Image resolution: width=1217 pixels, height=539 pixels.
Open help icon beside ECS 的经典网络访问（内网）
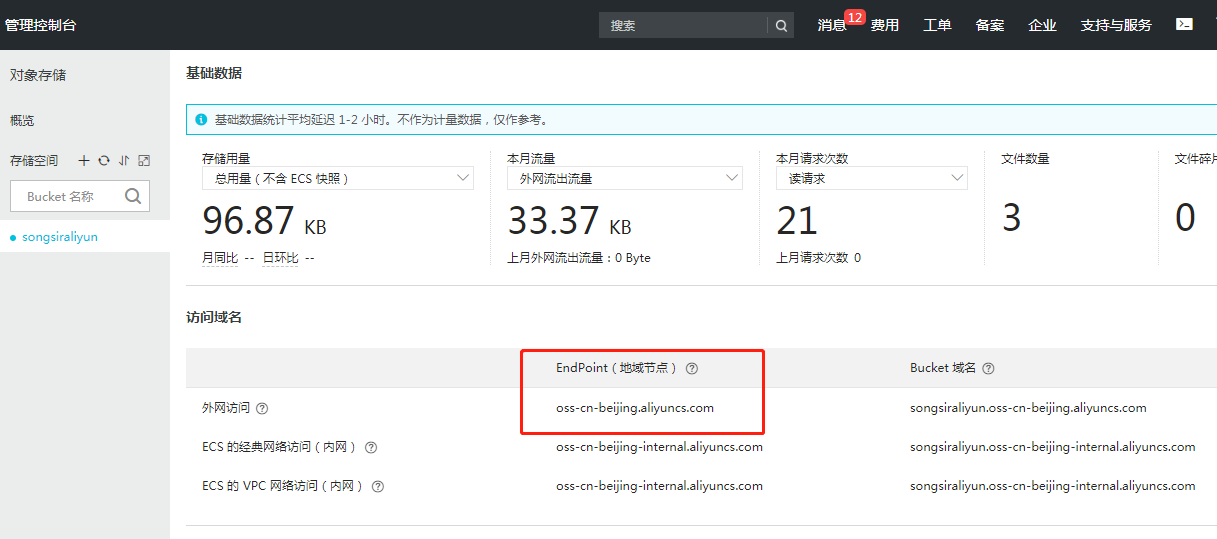click(371, 447)
